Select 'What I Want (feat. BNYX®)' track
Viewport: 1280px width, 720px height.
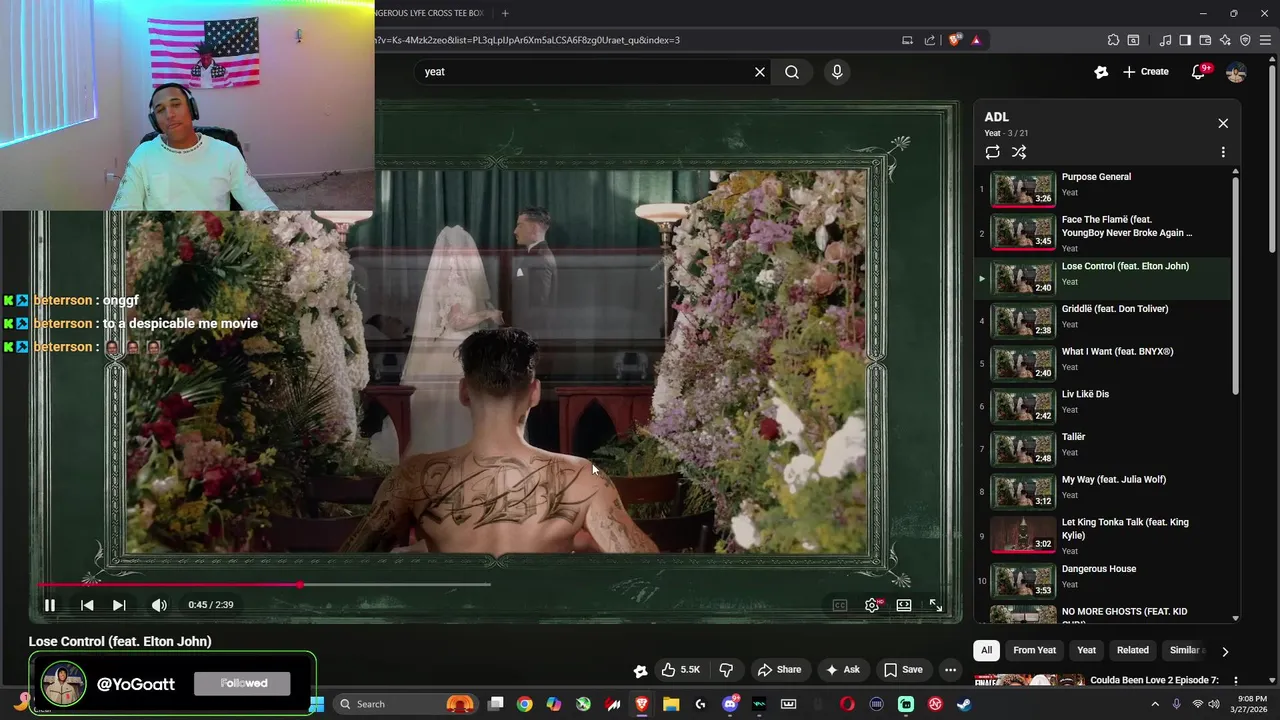(1103, 363)
